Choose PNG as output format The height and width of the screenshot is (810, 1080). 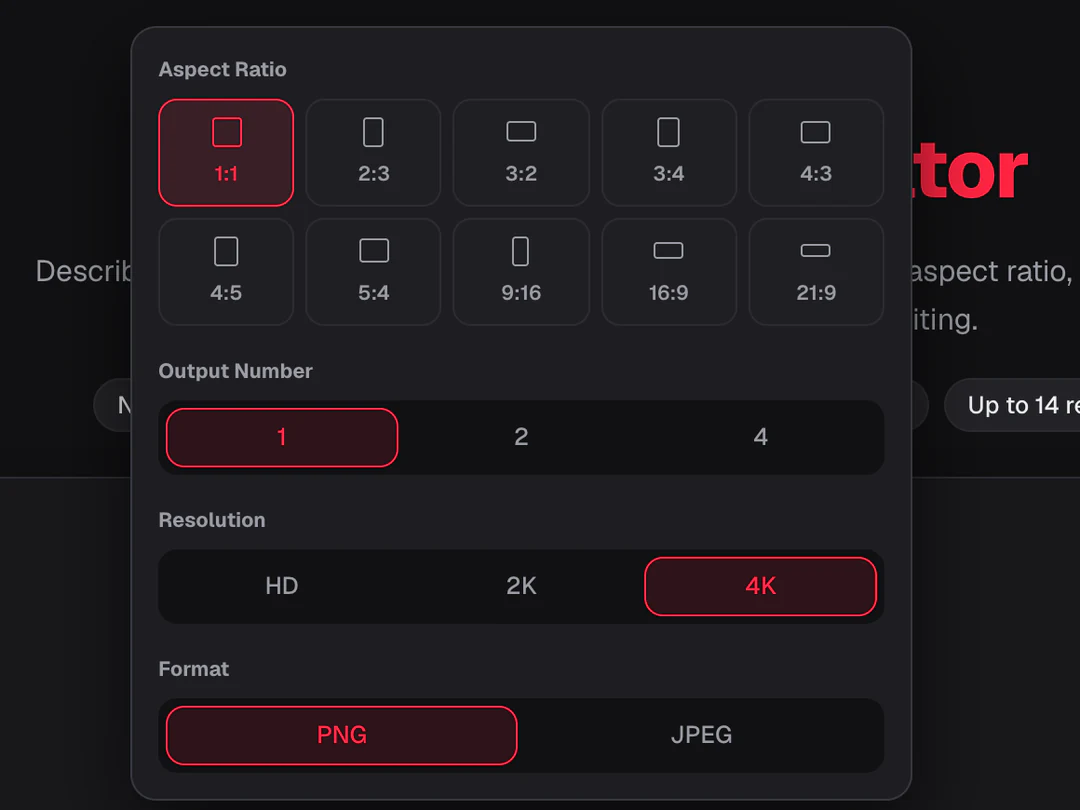point(342,735)
